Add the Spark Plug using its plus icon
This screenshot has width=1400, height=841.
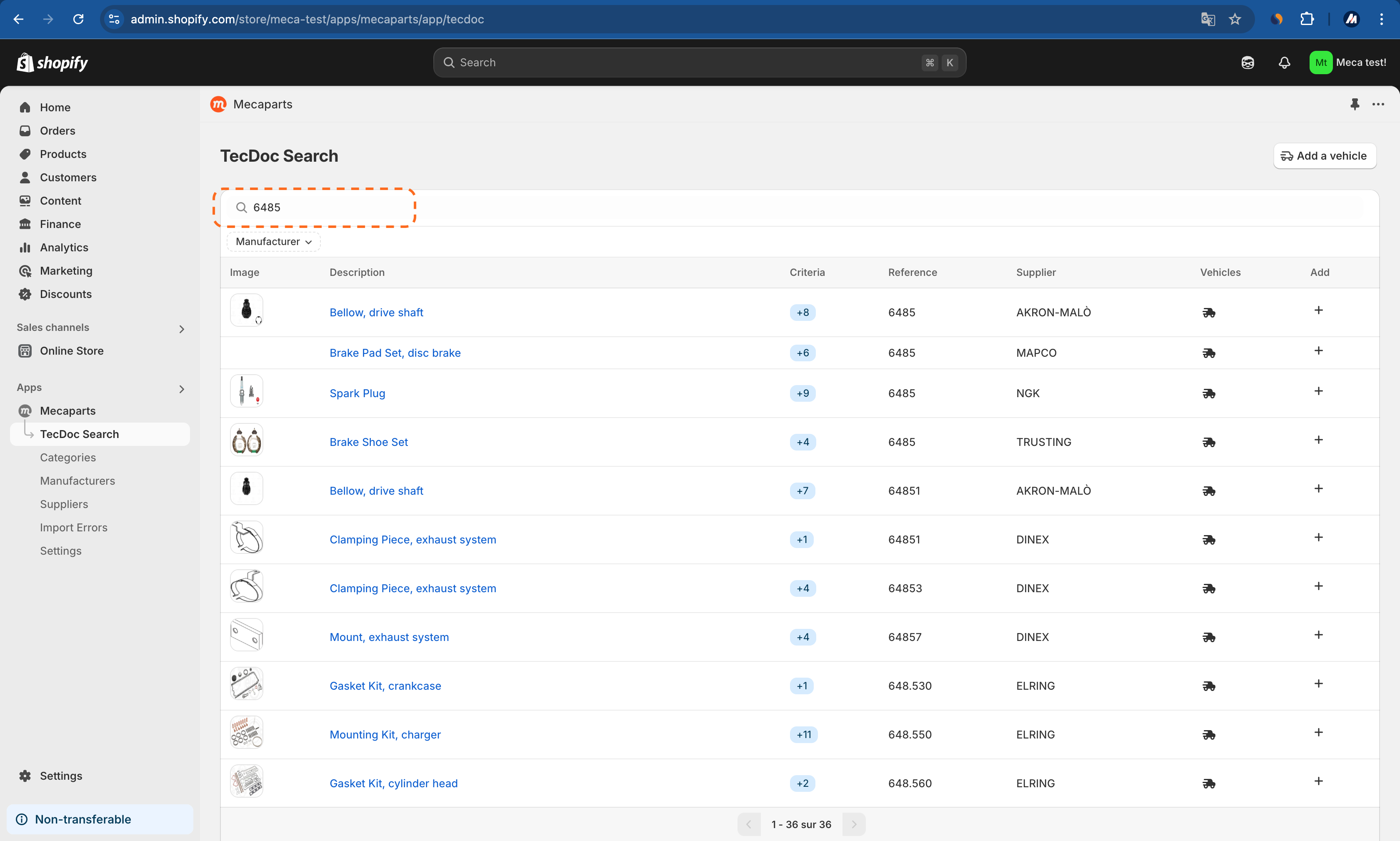[1318, 391]
